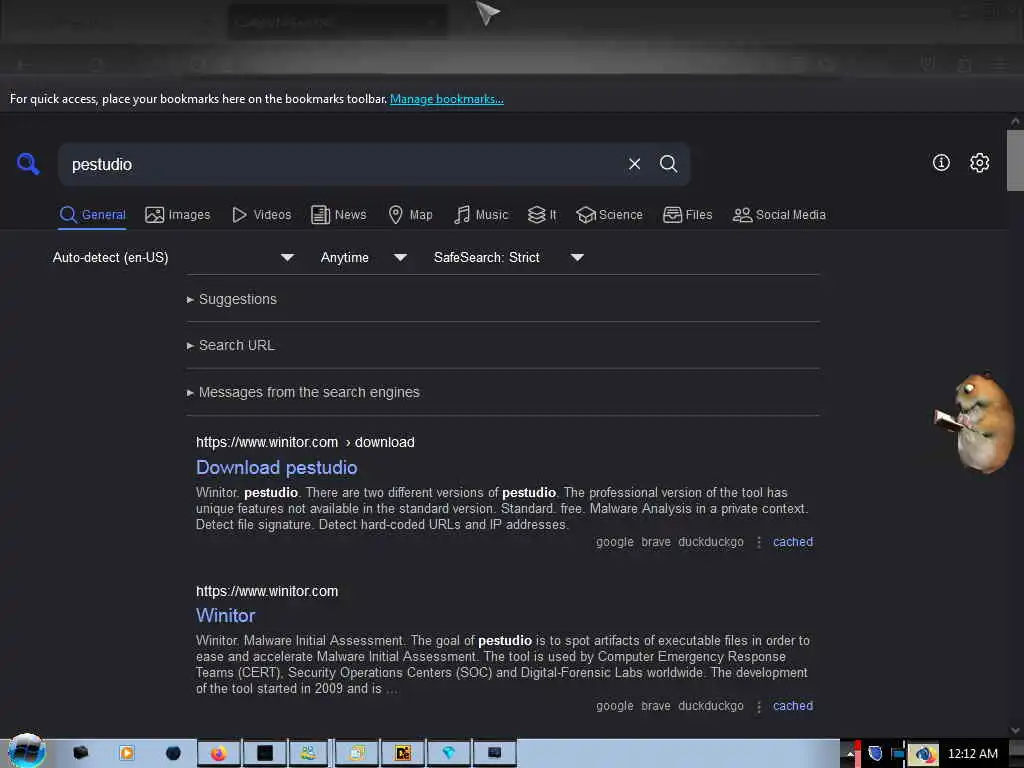The height and width of the screenshot is (768, 1024).
Task: Open the Download pestudio result link
Action: [276, 468]
